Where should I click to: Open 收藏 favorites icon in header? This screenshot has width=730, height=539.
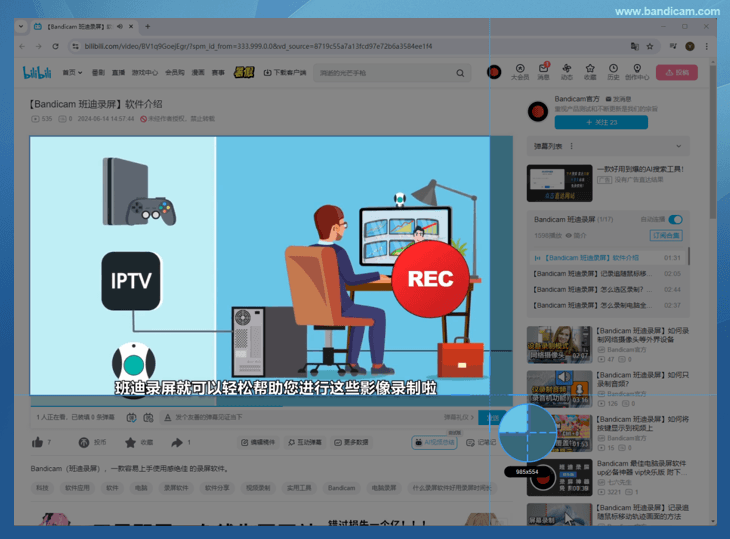[x=590, y=71]
